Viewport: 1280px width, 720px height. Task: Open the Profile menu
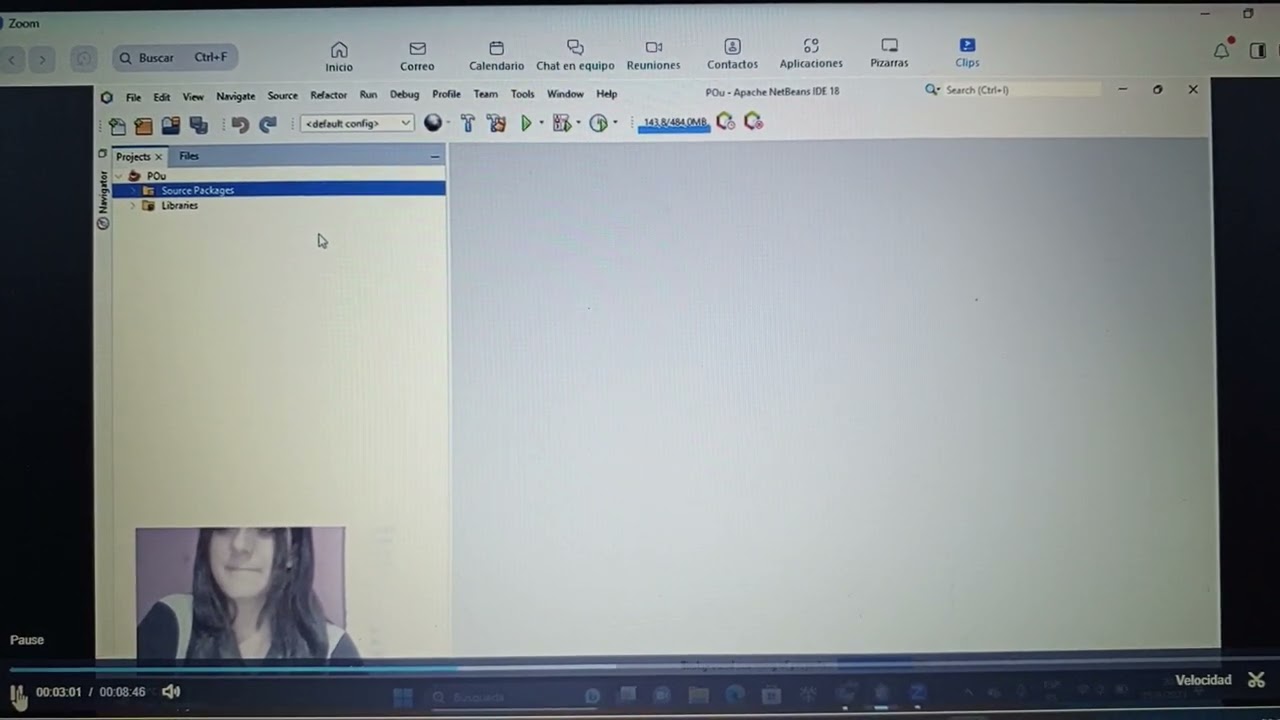click(446, 94)
